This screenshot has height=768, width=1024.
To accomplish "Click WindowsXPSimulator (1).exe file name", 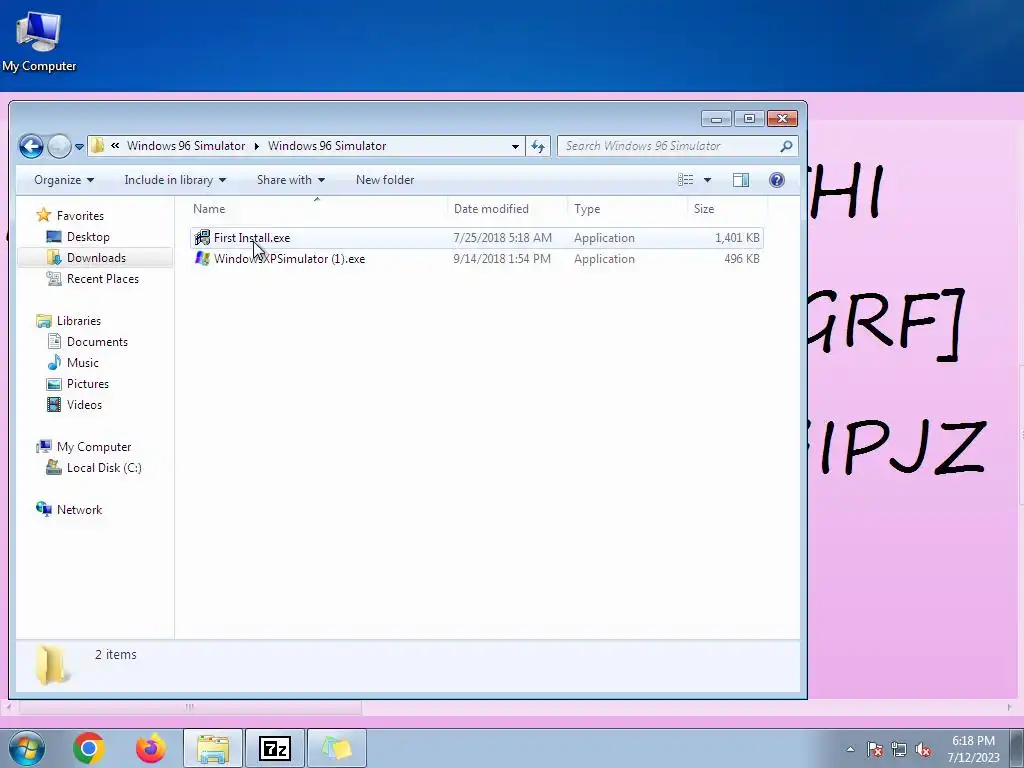I will (289, 259).
